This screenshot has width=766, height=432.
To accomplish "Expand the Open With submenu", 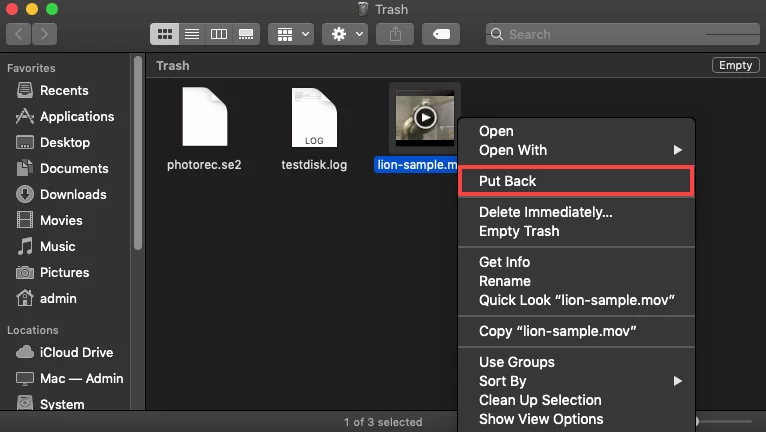I will pyautogui.click(x=576, y=150).
